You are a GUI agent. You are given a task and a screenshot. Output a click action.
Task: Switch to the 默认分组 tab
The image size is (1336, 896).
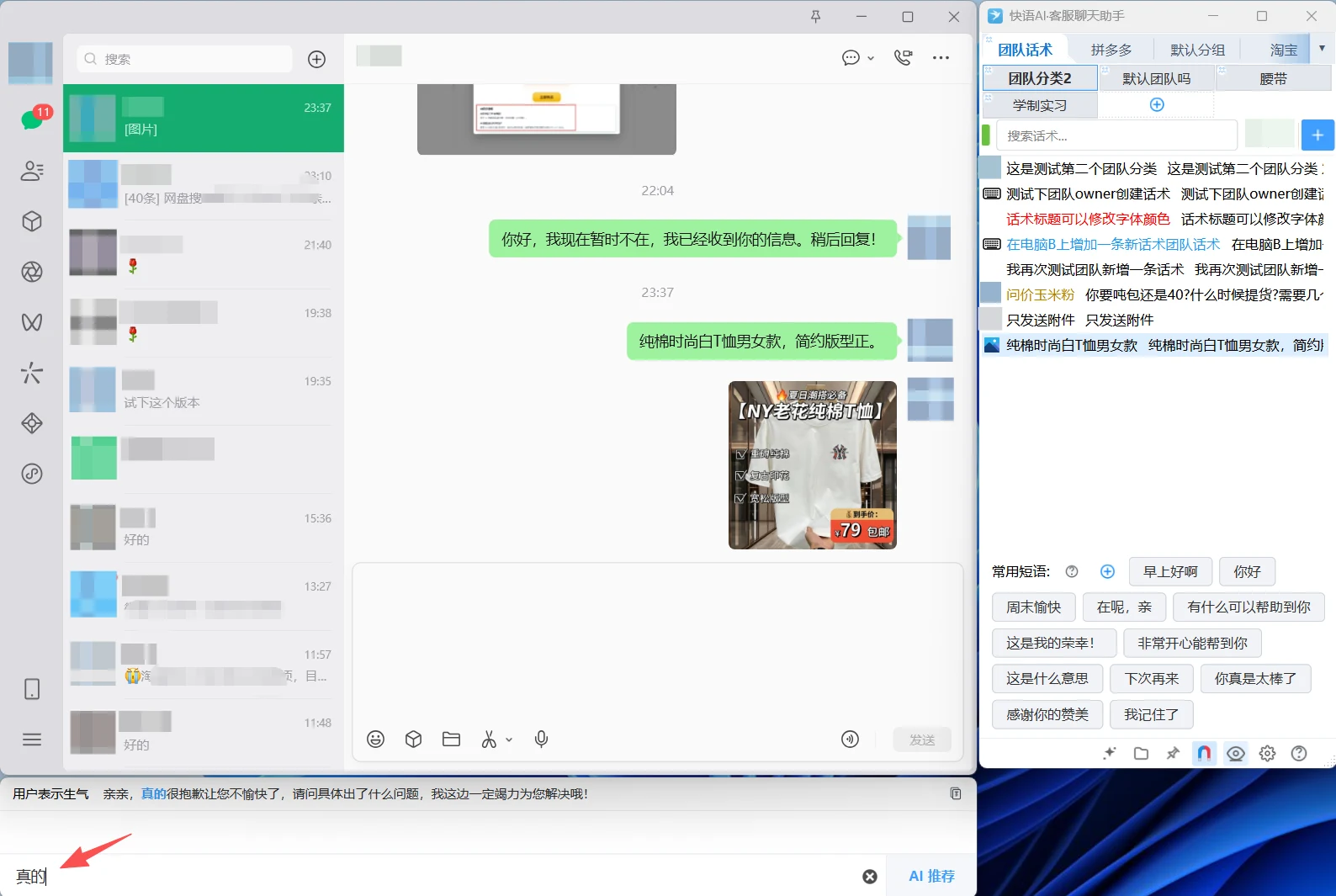1197,50
